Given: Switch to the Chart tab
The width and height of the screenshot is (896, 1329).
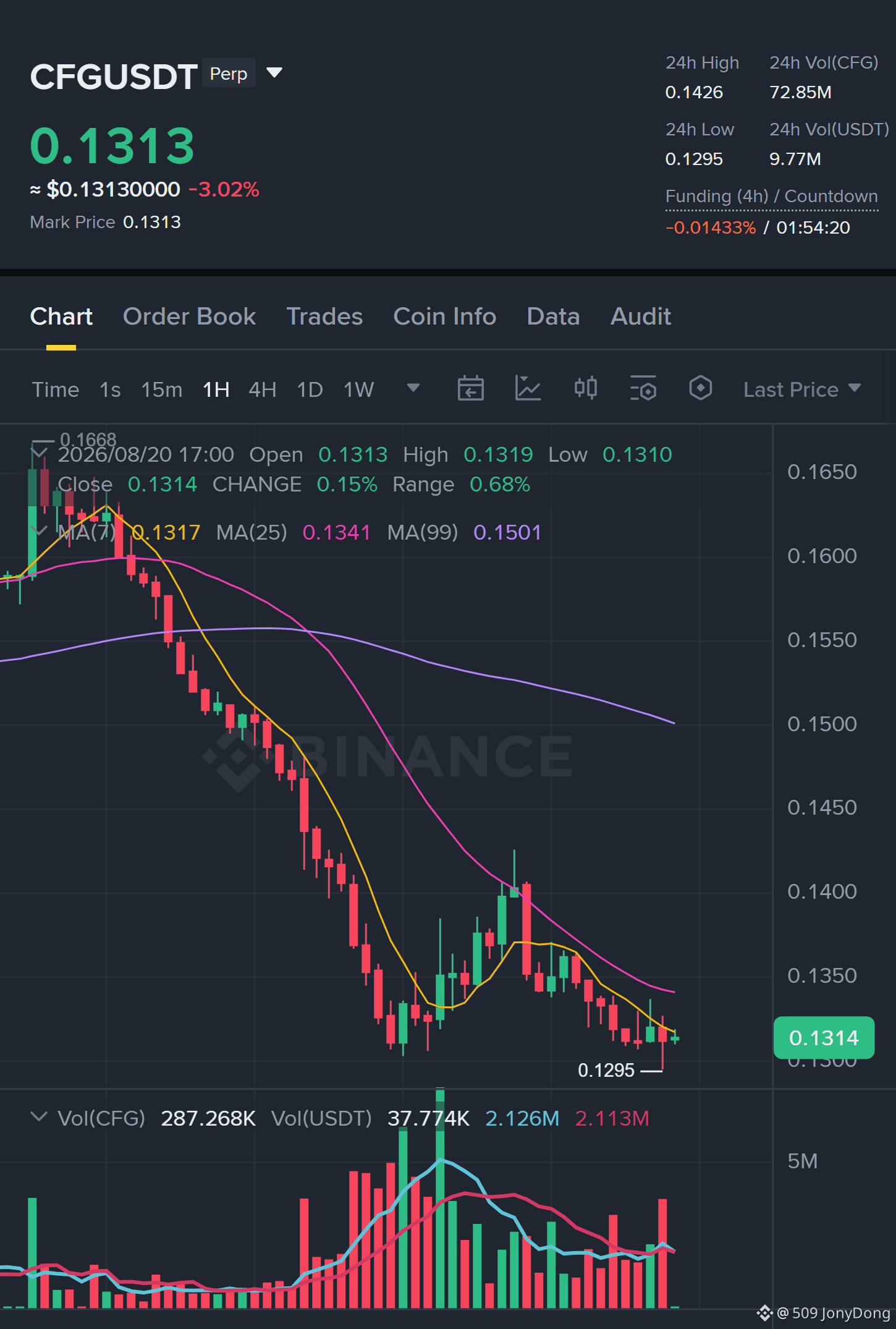Looking at the screenshot, I should (x=61, y=316).
